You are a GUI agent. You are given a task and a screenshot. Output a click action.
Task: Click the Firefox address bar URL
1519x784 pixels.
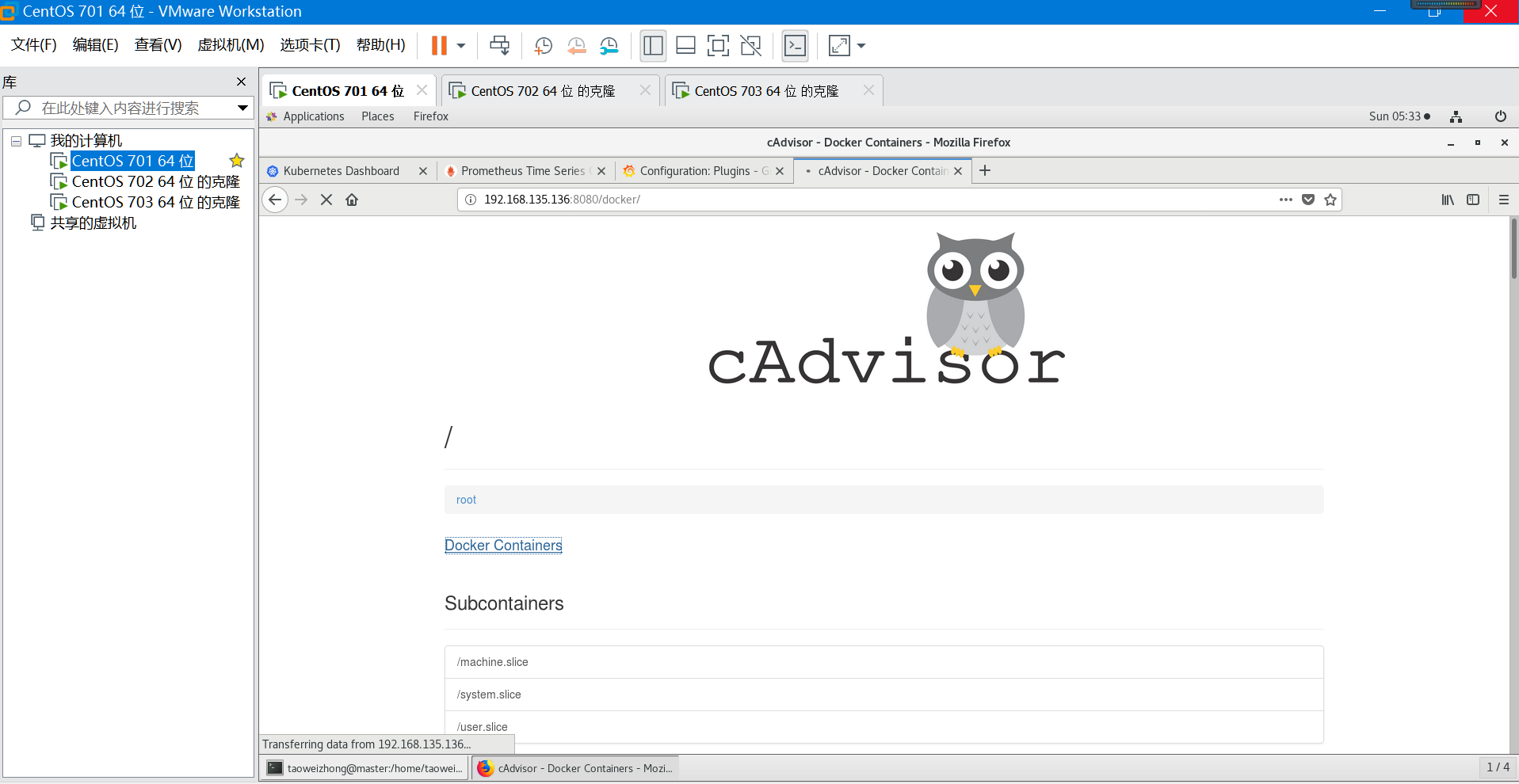pos(562,200)
